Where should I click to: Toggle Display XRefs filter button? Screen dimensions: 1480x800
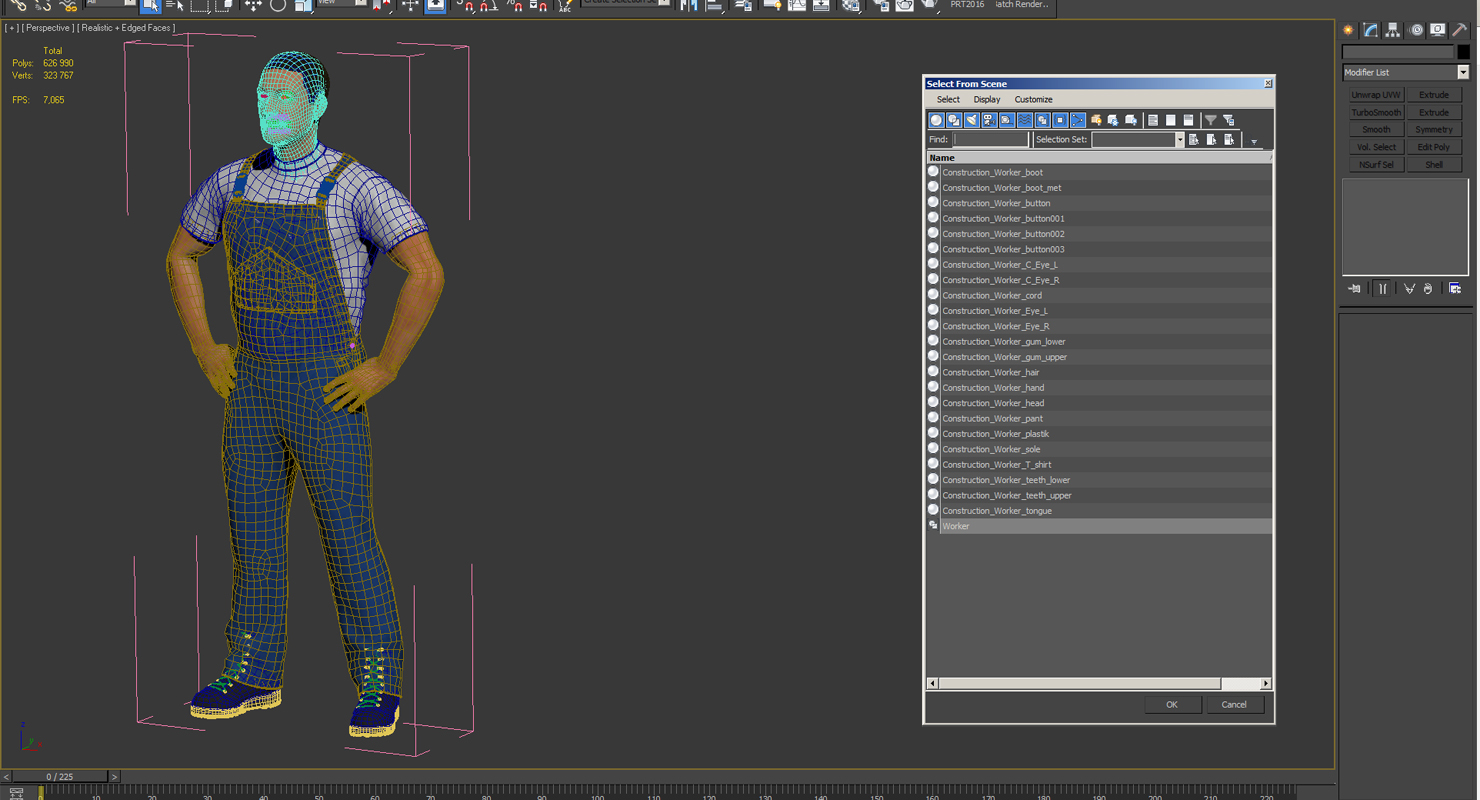1060,120
